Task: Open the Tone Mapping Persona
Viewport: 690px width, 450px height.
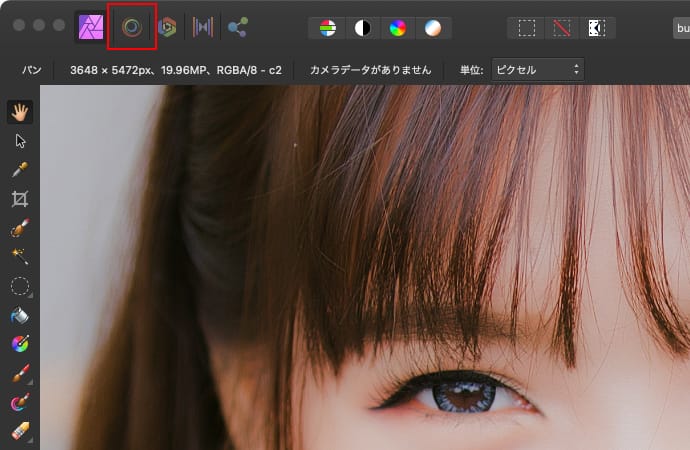Action: 203,27
